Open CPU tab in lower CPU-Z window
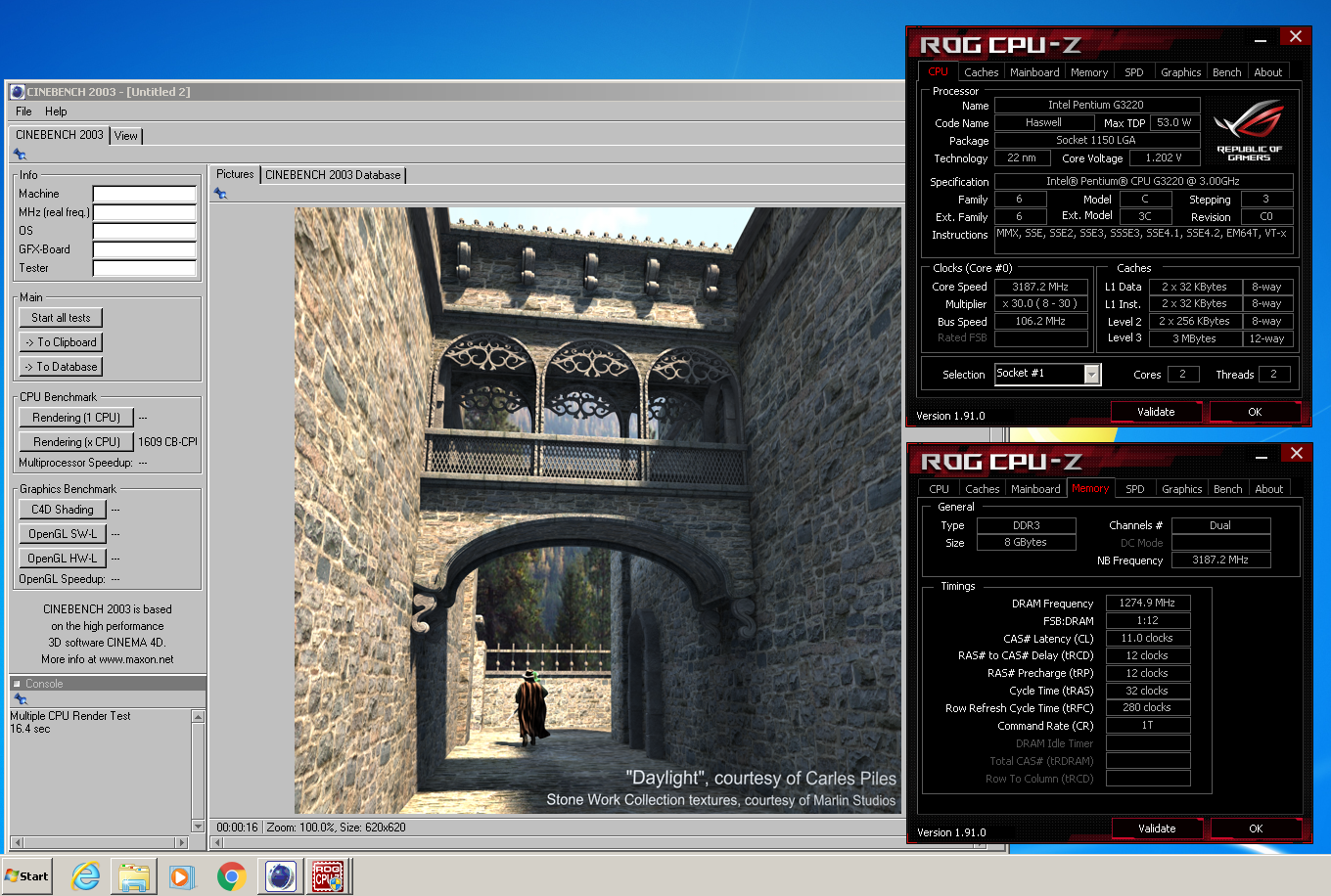Viewport: 1331px width, 896px height. (x=940, y=489)
